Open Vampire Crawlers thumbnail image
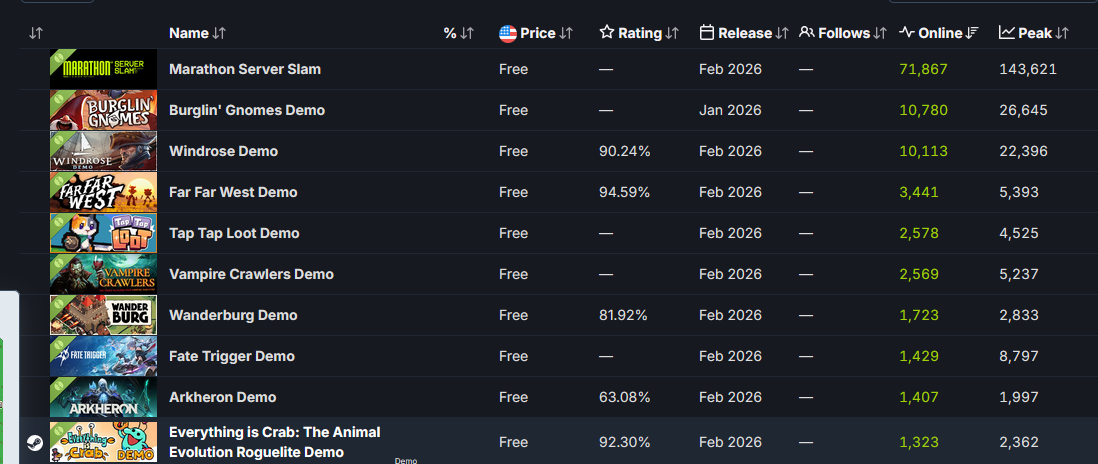This screenshot has height=464, width=1098. 104,274
